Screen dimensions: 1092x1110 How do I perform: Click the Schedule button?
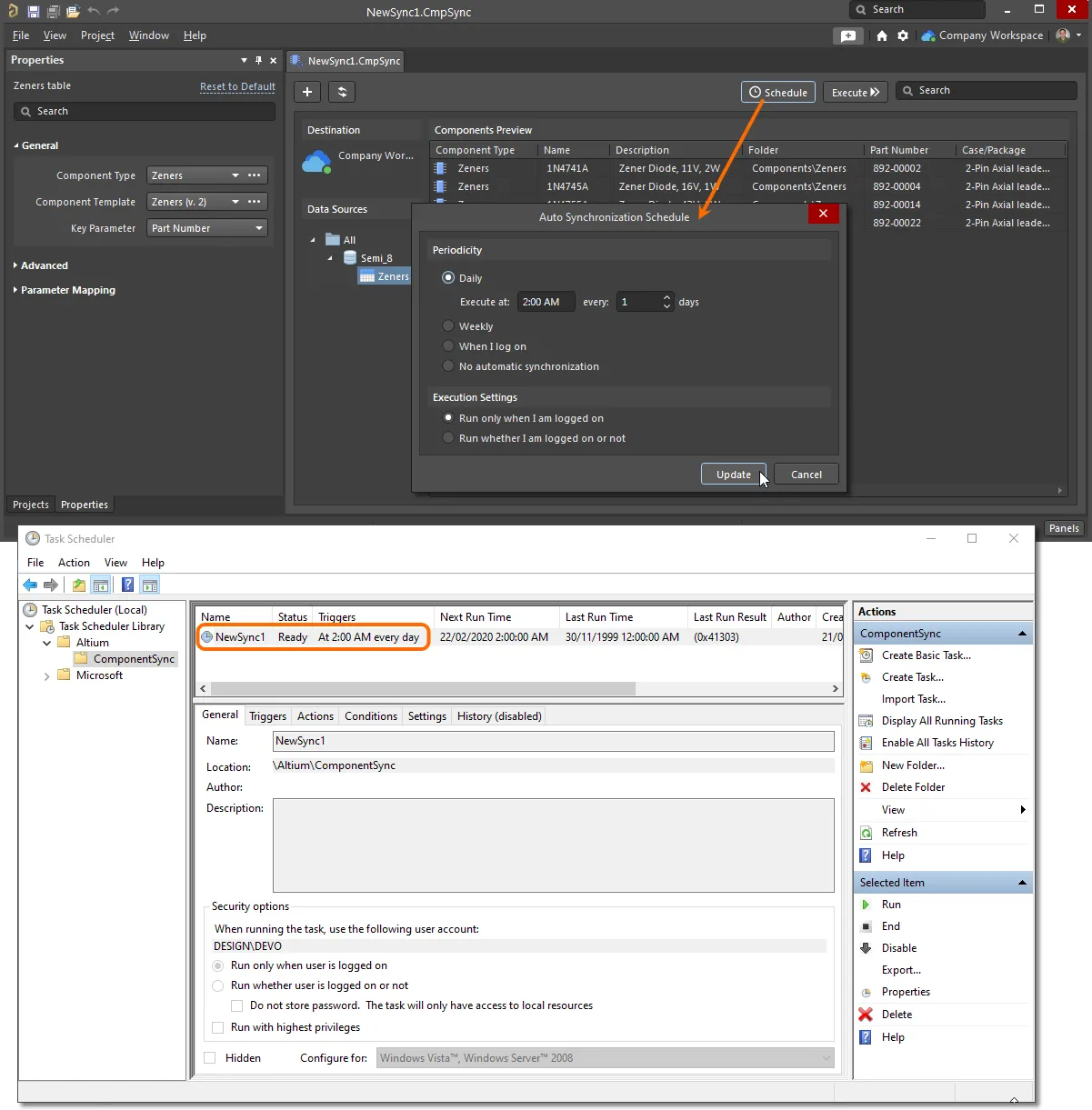pyautogui.click(x=778, y=92)
